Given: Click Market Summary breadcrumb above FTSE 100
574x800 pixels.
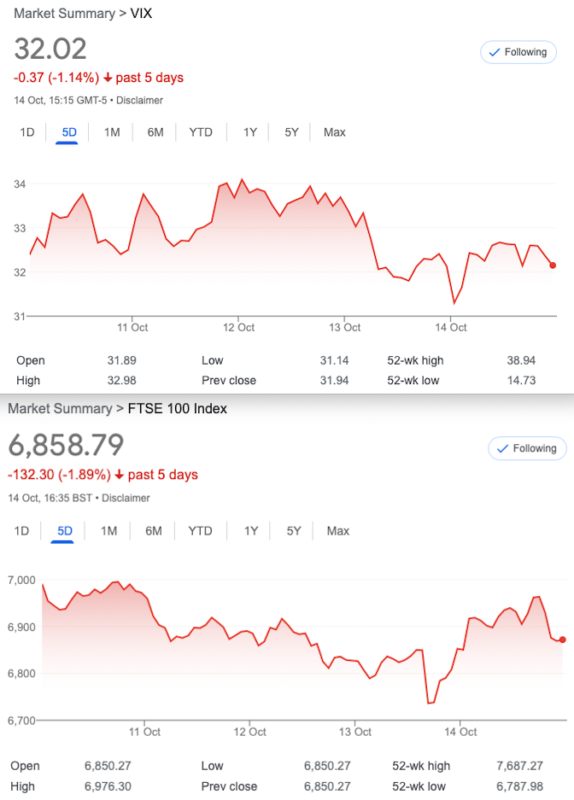Looking at the screenshot, I should pos(60,409).
